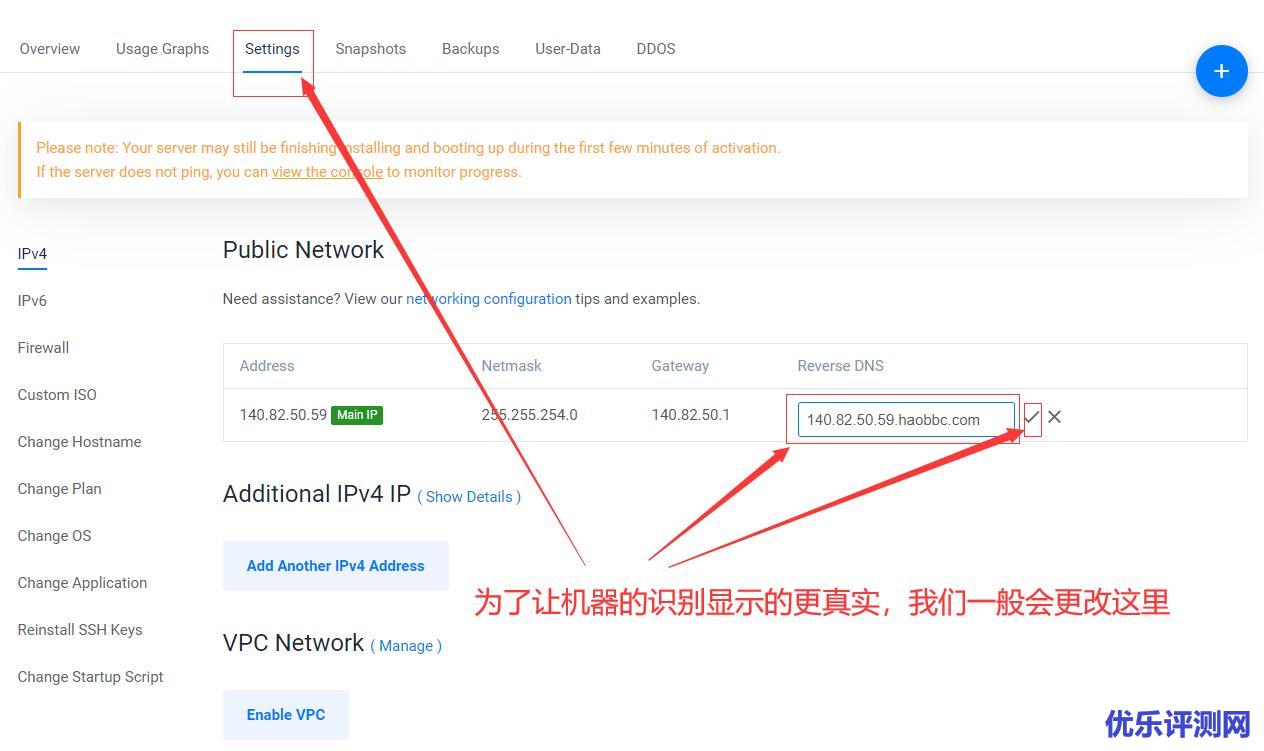
Task: Select the Settings tab
Action: point(272,48)
